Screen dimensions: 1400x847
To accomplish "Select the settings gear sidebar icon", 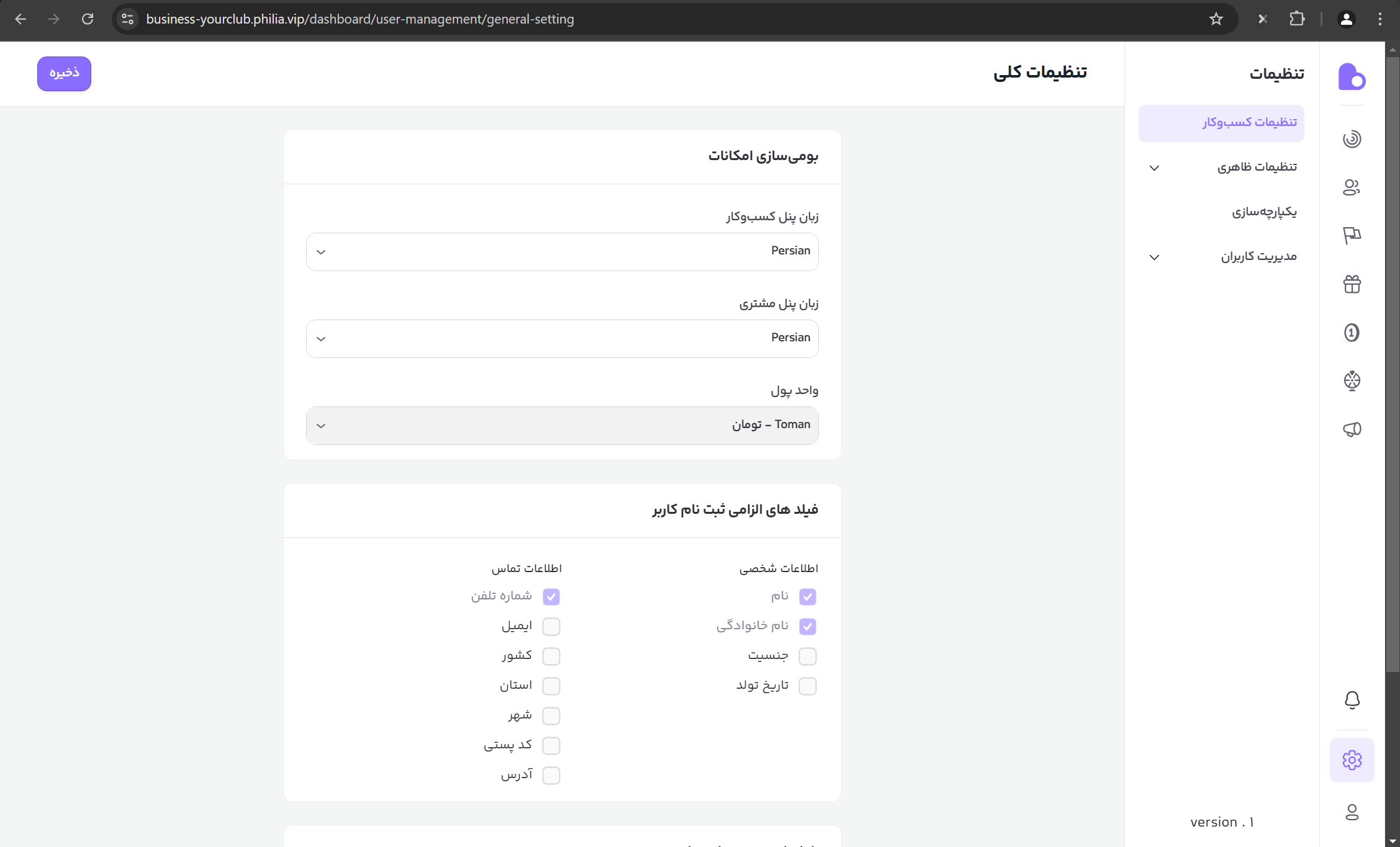I will point(1352,760).
